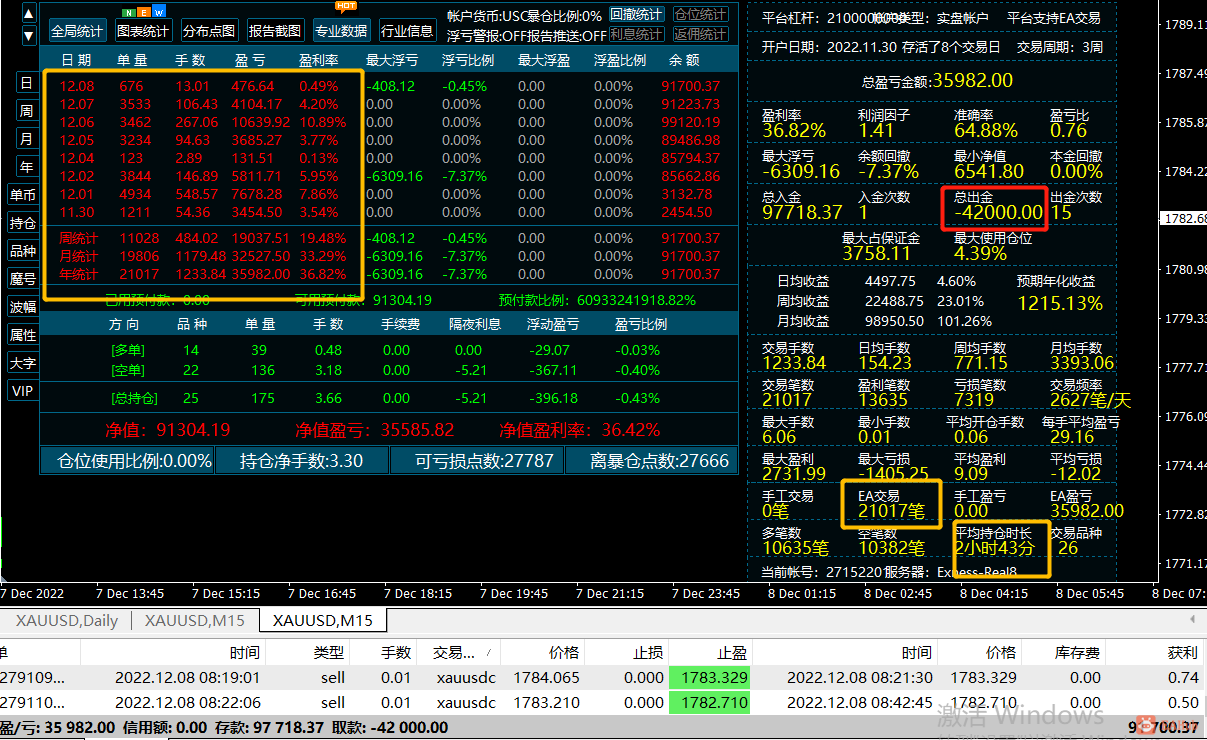1207x740 pixels.
Task: Select 返佣统计 rebate statistics
Action: coord(701,34)
